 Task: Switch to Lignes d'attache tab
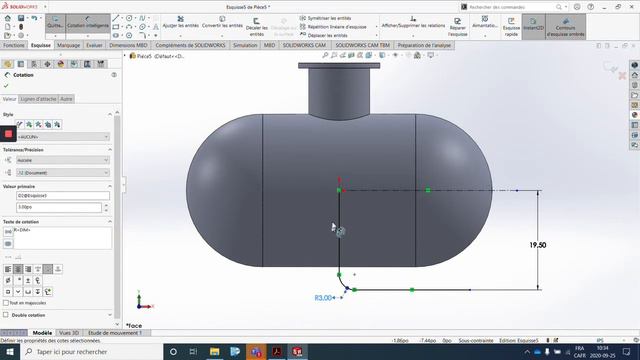pos(38,99)
